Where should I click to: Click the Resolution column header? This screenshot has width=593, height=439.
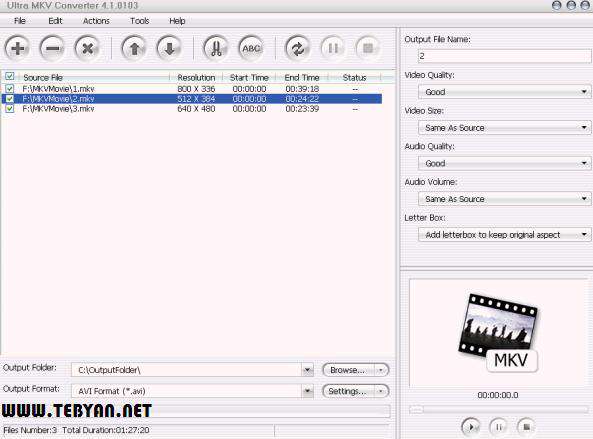pyautogui.click(x=196, y=77)
